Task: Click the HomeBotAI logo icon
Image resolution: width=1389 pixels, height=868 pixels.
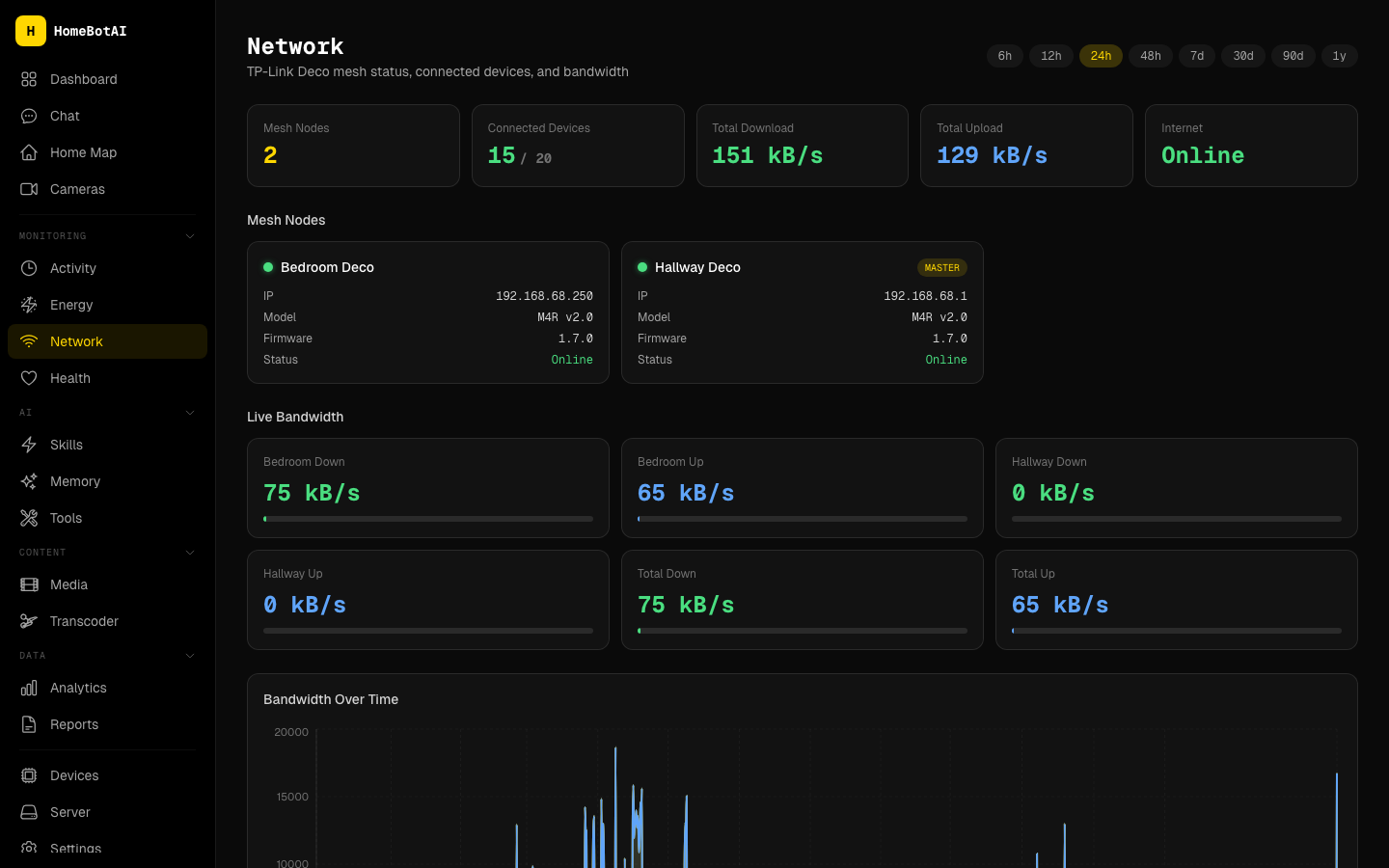Action: point(31,31)
